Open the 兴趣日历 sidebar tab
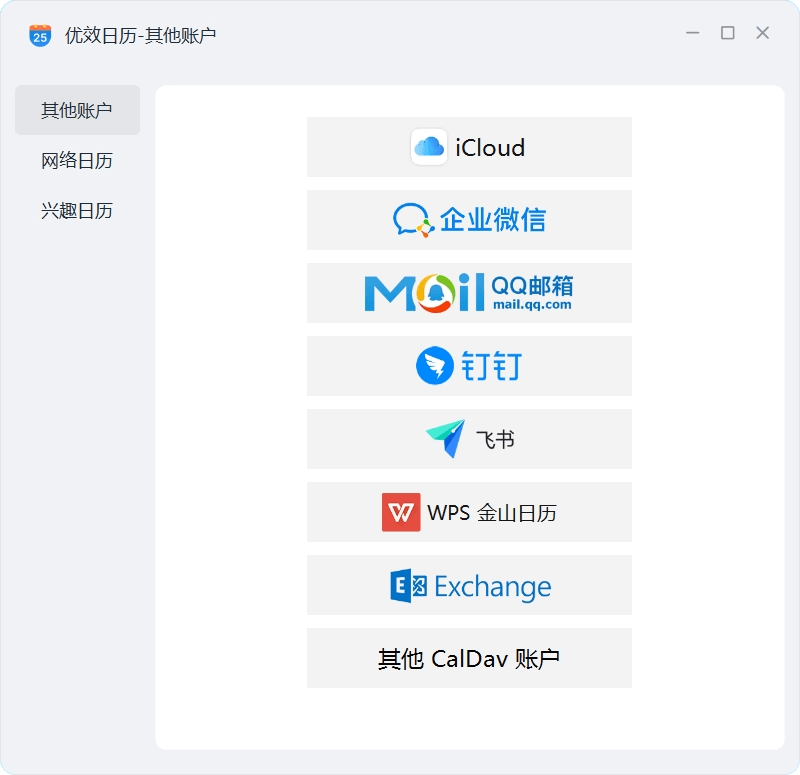800x775 pixels. 77,211
